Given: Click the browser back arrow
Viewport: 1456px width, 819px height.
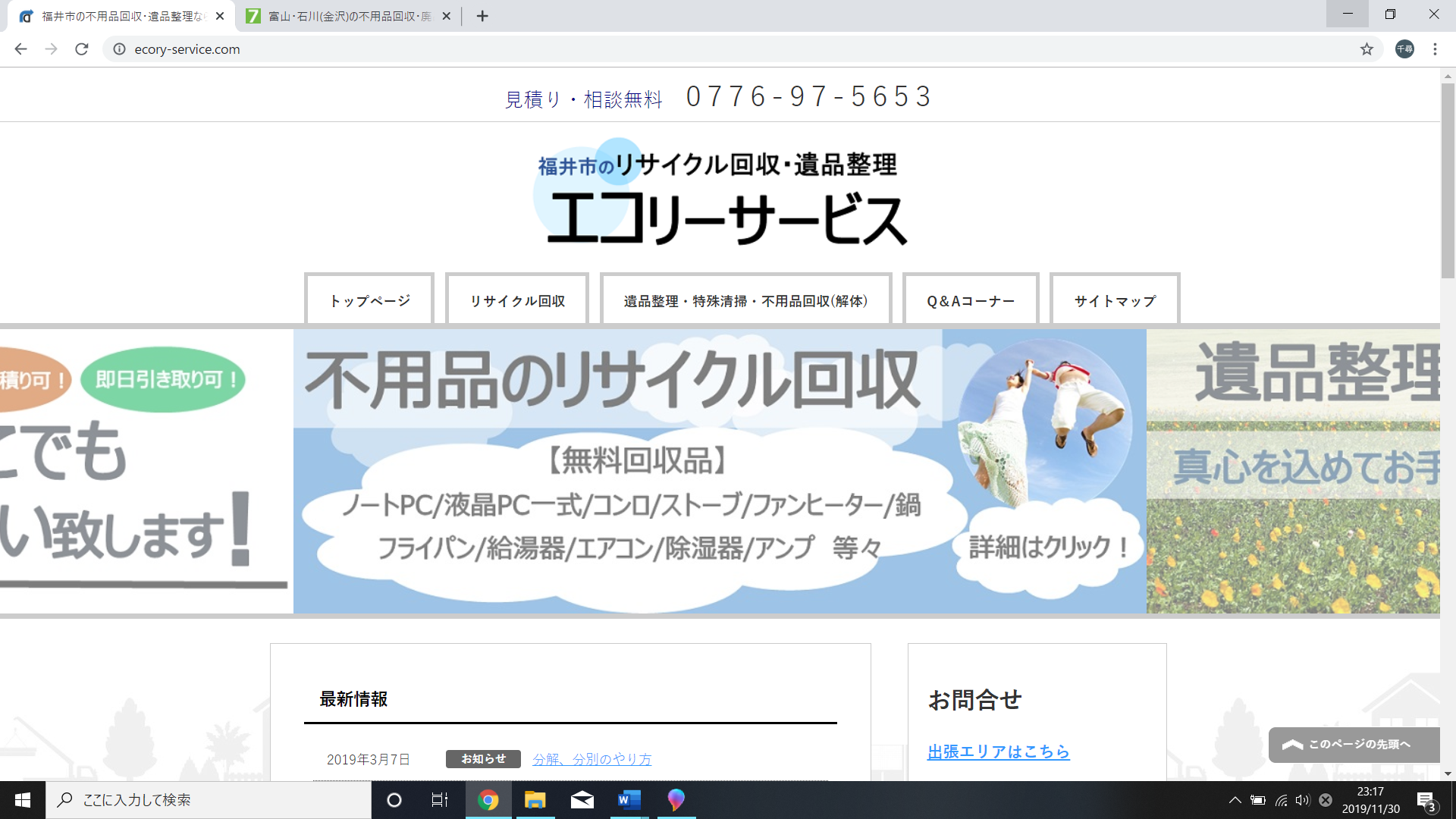Looking at the screenshot, I should pyautogui.click(x=20, y=49).
